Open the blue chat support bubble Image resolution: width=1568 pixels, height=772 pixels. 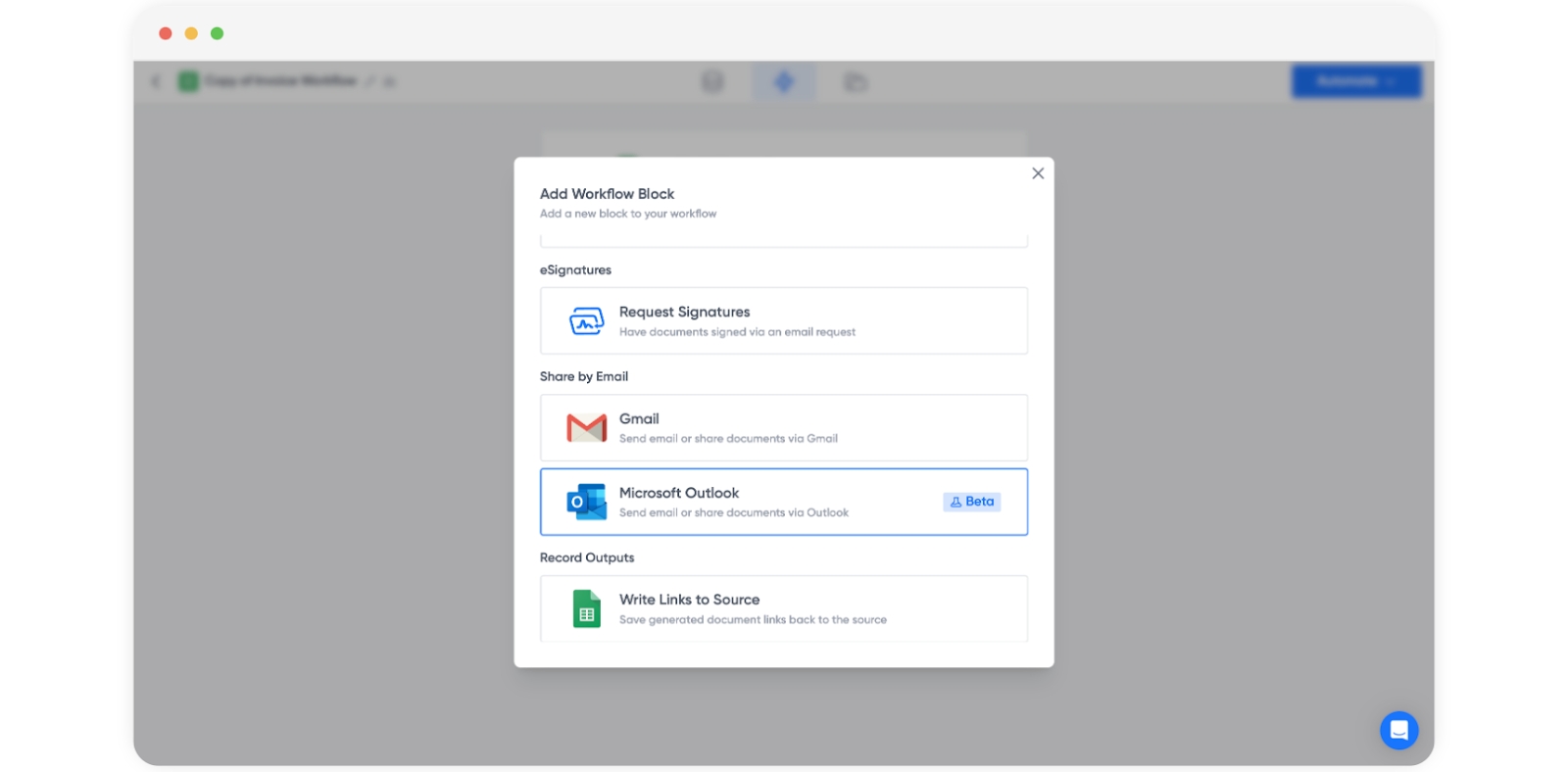pyautogui.click(x=1398, y=730)
